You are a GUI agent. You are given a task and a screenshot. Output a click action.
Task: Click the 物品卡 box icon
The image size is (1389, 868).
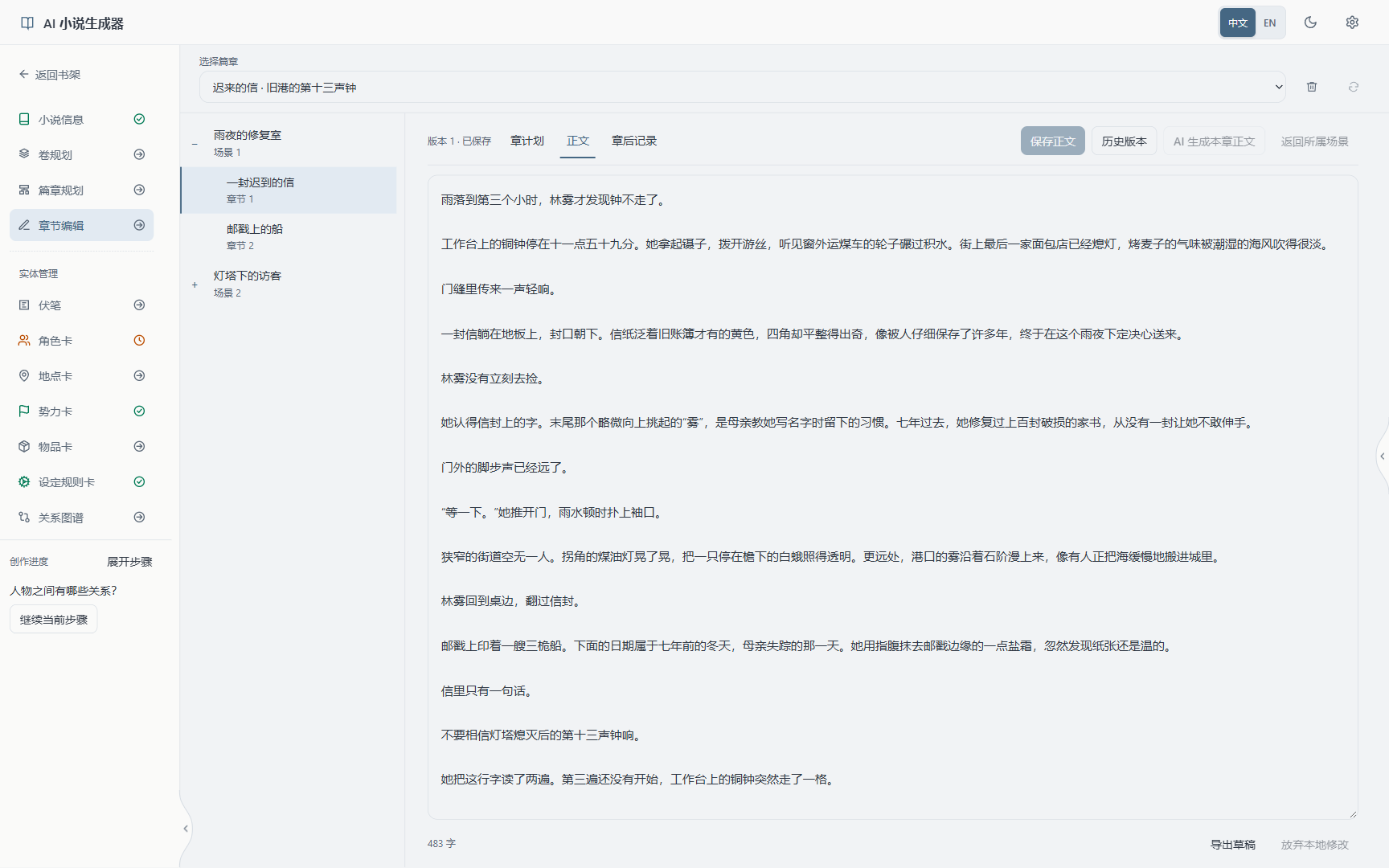(24, 447)
